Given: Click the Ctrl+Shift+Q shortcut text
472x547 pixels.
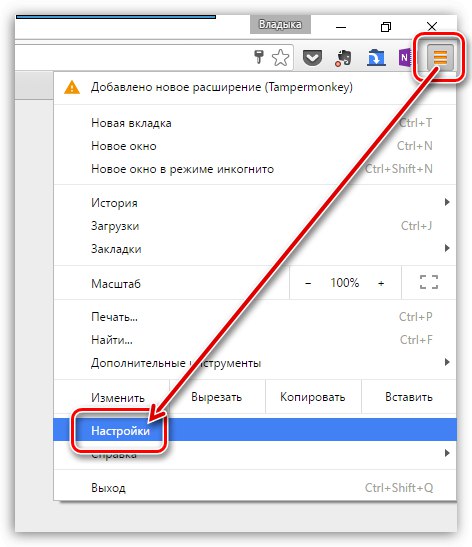Looking at the screenshot, I should point(399,487).
